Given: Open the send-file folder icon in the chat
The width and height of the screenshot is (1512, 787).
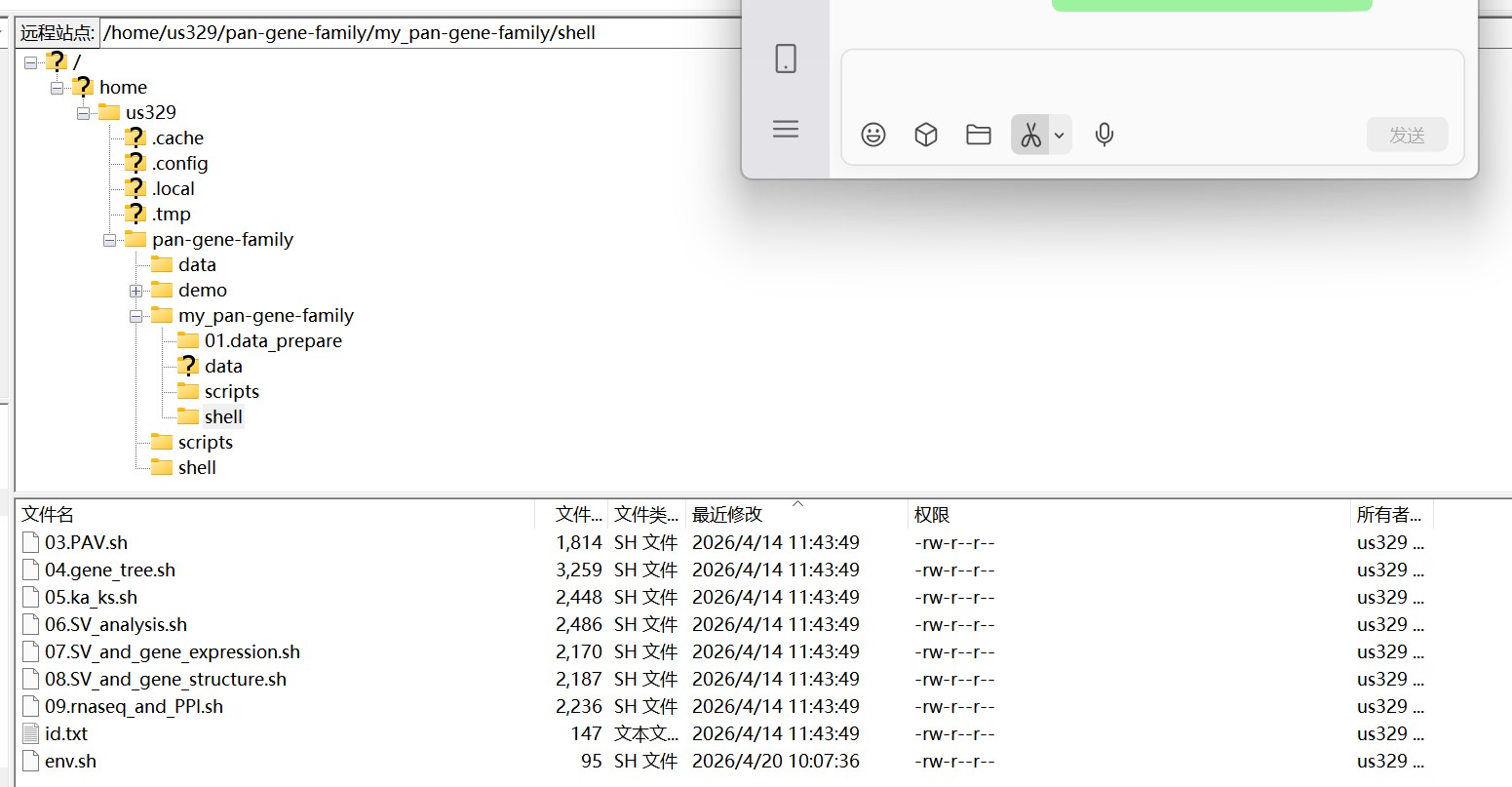Looking at the screenshot, I should click(978, 135).
